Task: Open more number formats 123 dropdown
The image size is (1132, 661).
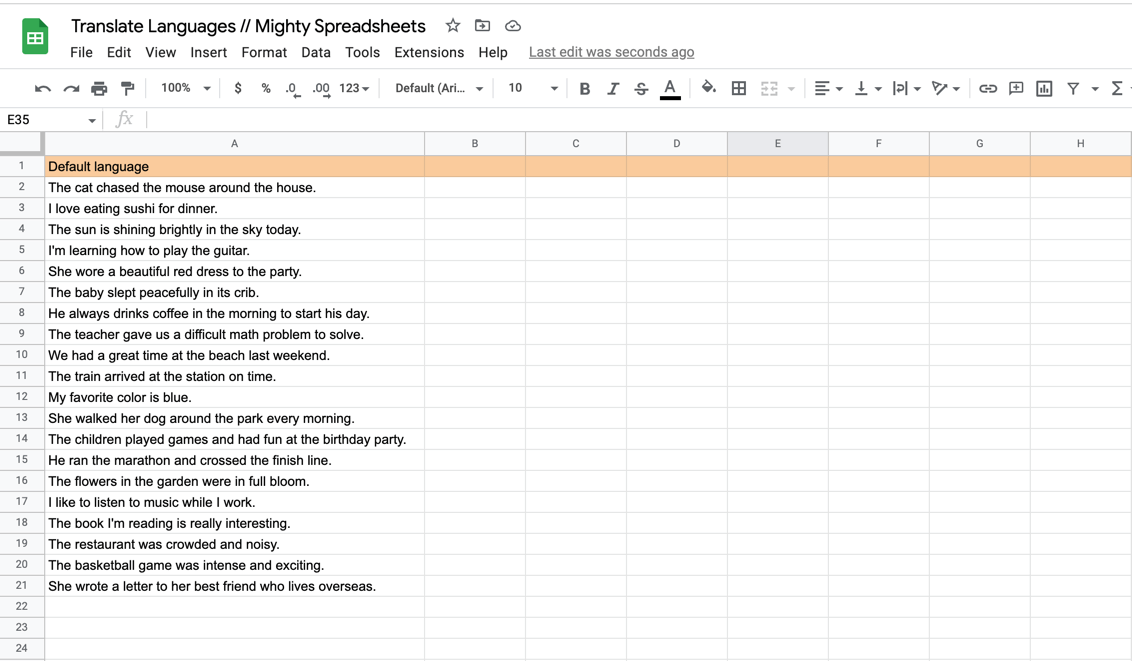Action: tap(354, 88)
